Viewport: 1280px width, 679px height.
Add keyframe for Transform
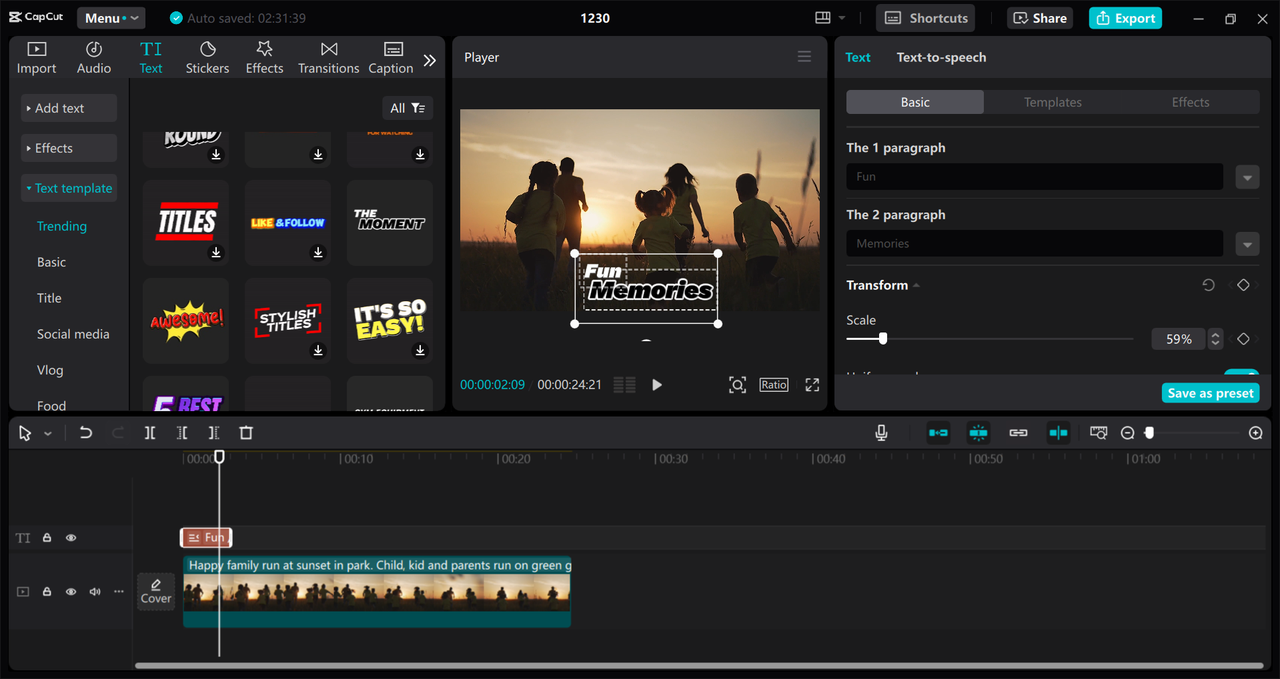[1243, 285]
